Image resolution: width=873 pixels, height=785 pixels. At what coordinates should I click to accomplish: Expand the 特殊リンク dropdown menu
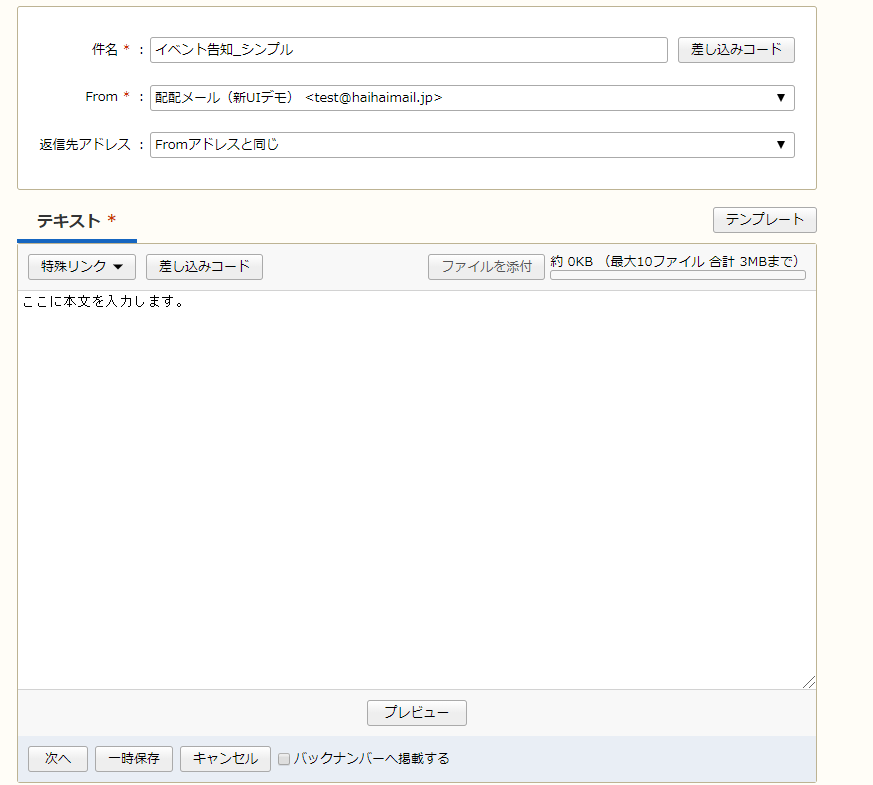82,267
